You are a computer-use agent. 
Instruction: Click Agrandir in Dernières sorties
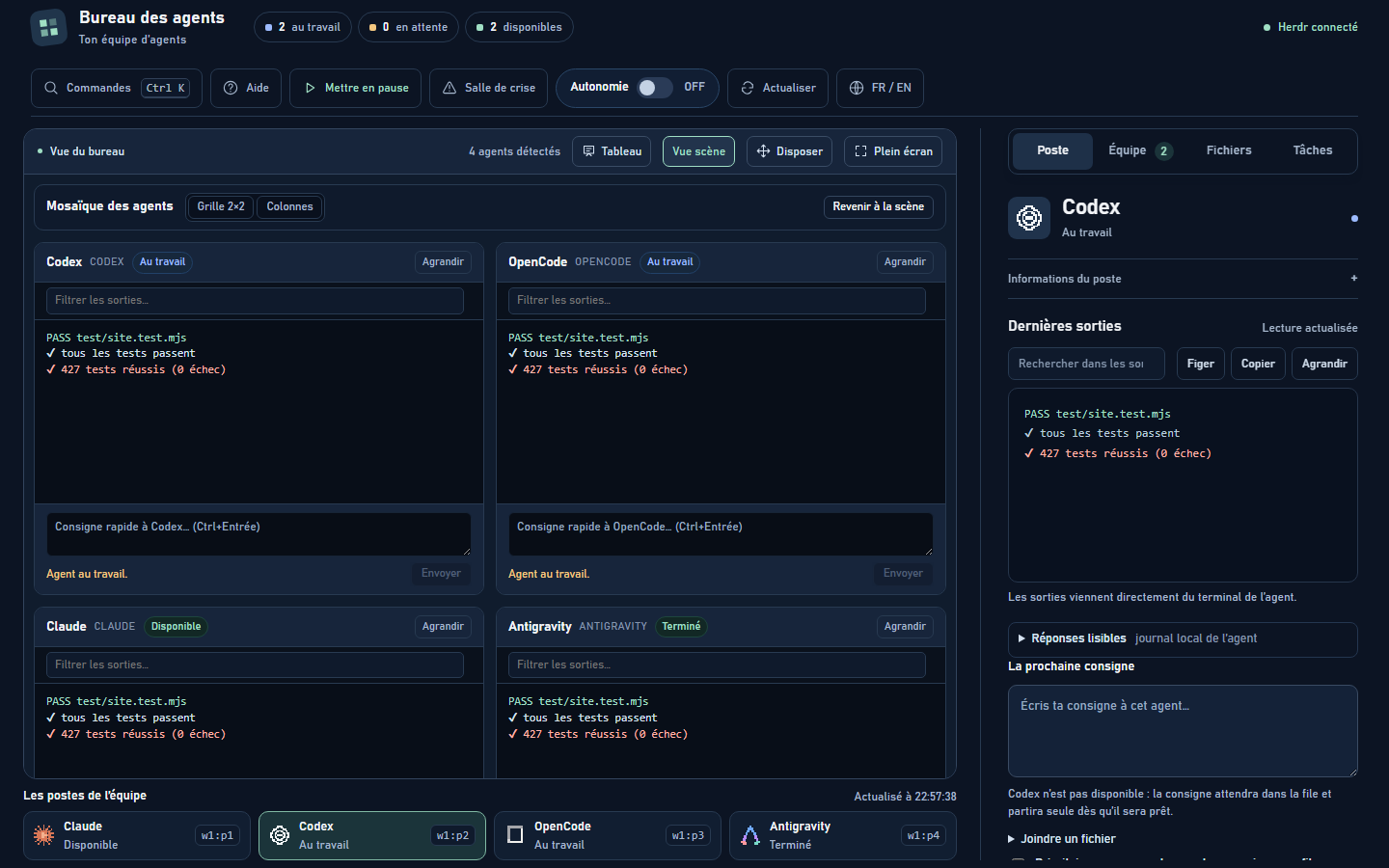pos(1324,364)
